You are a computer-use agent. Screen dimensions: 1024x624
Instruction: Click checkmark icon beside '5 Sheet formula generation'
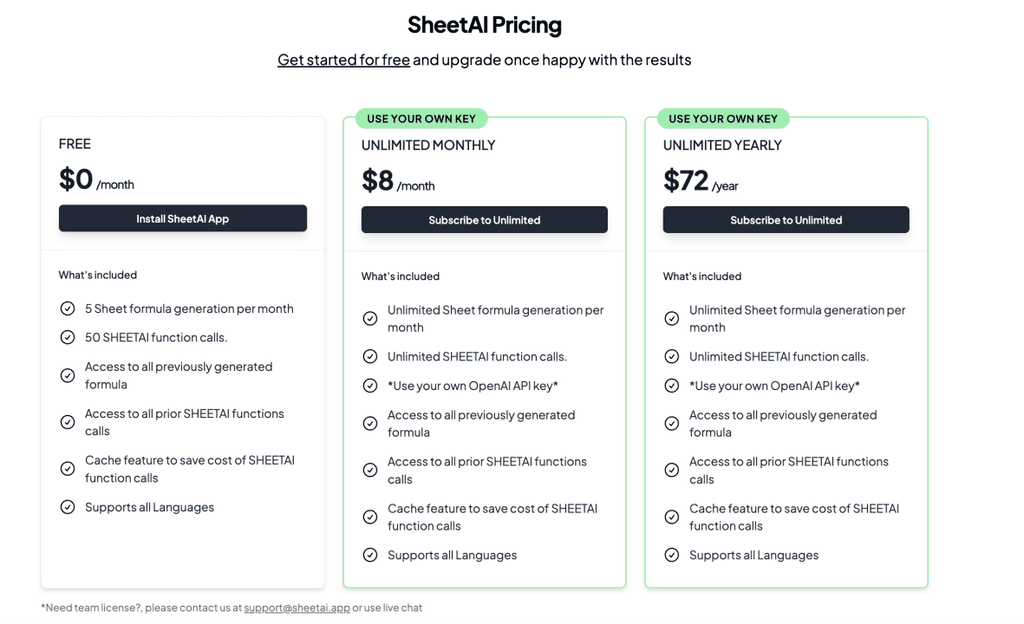click(68, 309)
